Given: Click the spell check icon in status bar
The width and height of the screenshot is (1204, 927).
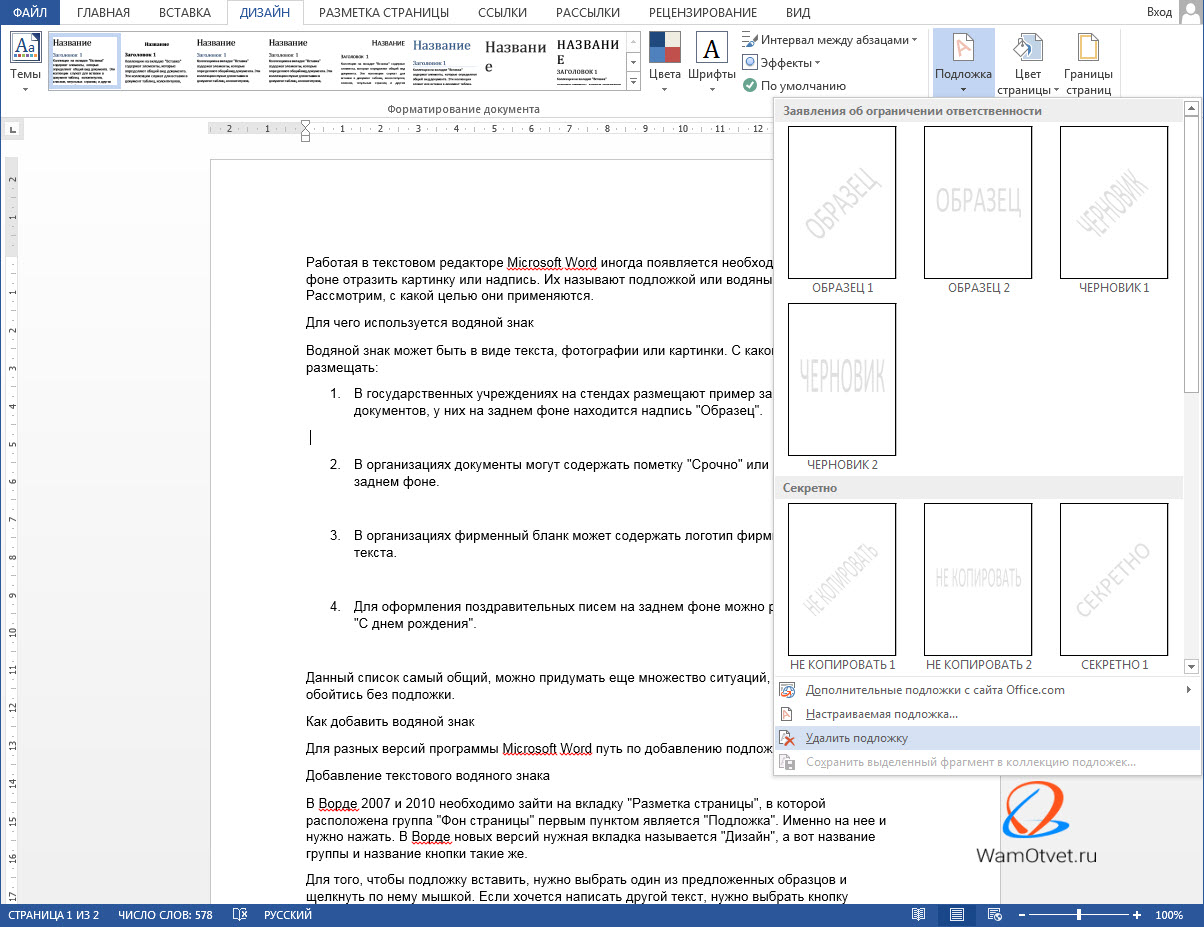Looking at the screenshot, I should [x=240, y=915].
